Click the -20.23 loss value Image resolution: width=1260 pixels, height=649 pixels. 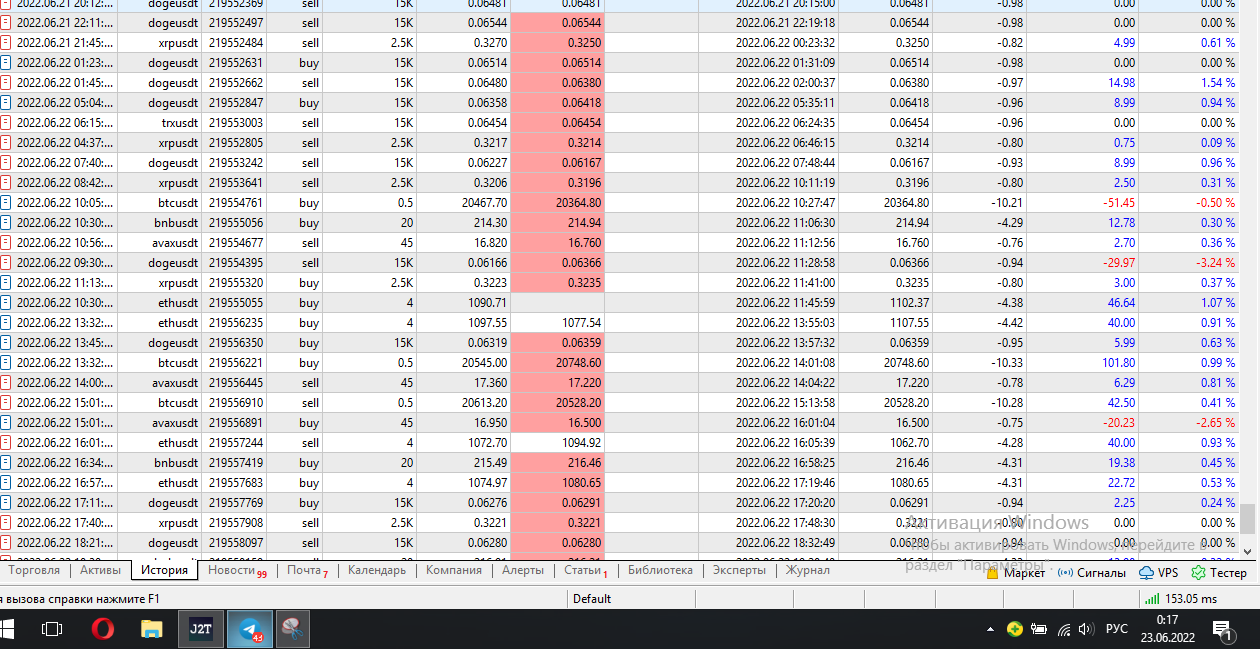[1119, 423]
